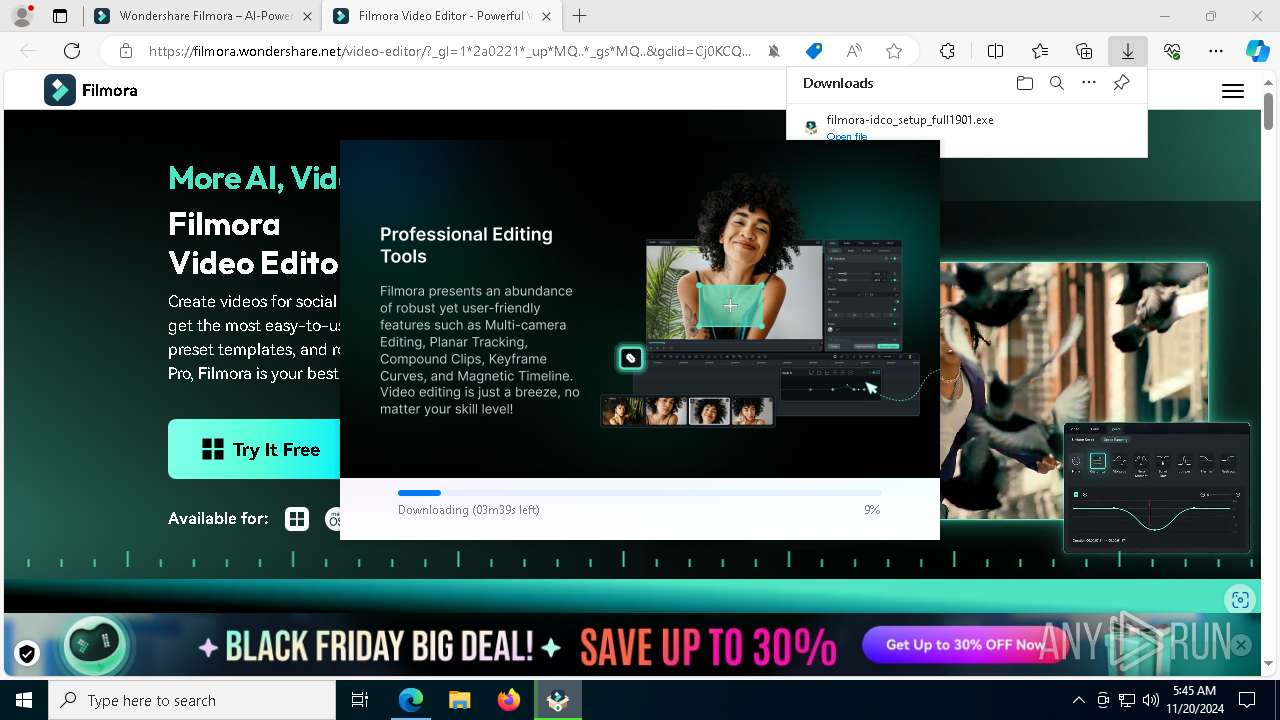Click Open file link under download
This screenshot has height=720, width=1280.
pyautogui.click(x=847, y=136)
